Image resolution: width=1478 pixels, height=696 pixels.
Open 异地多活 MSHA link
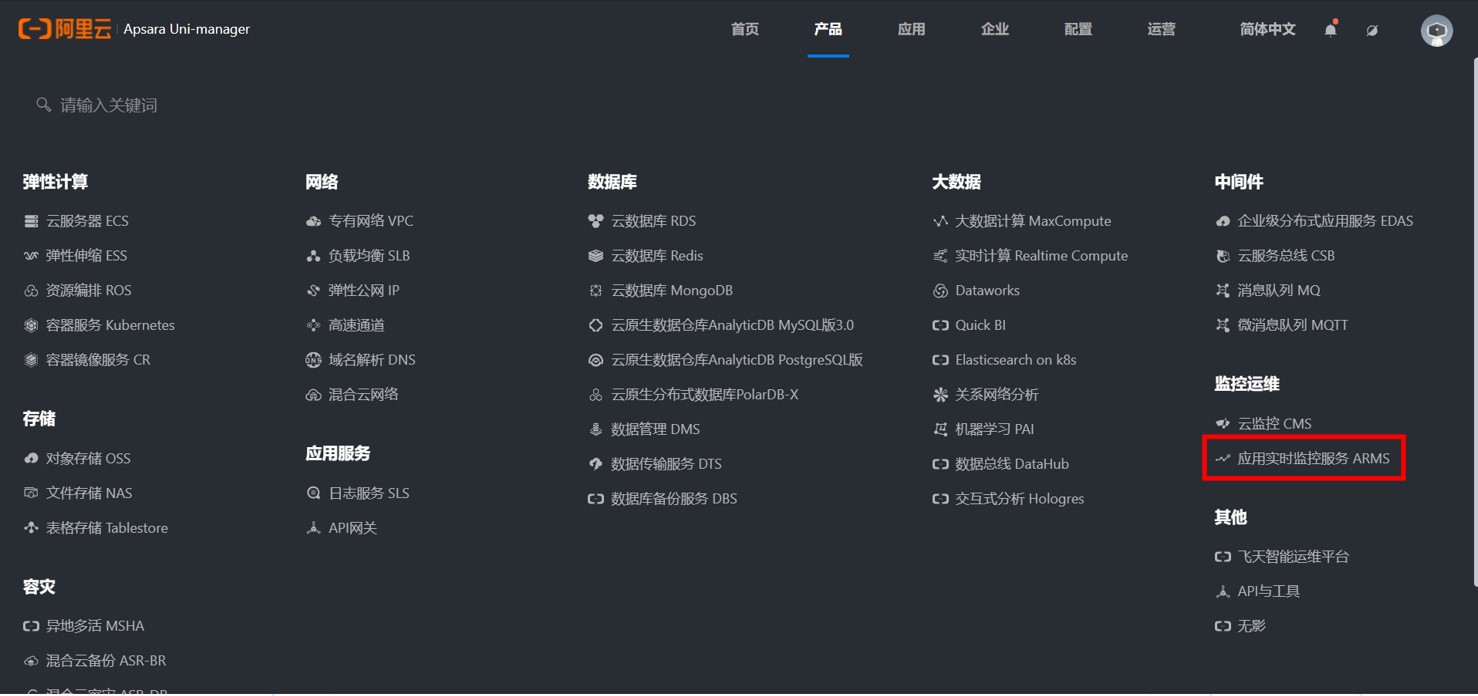[x=95, y=626]
